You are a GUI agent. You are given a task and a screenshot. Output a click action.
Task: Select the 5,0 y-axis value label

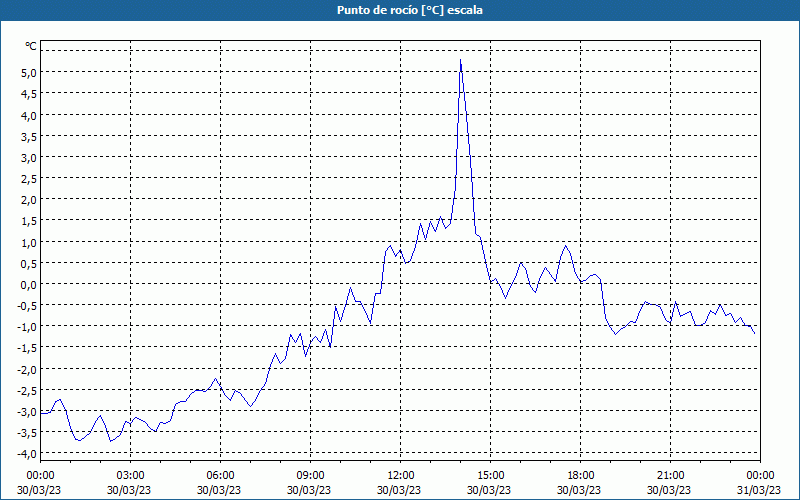coord(29,72)
